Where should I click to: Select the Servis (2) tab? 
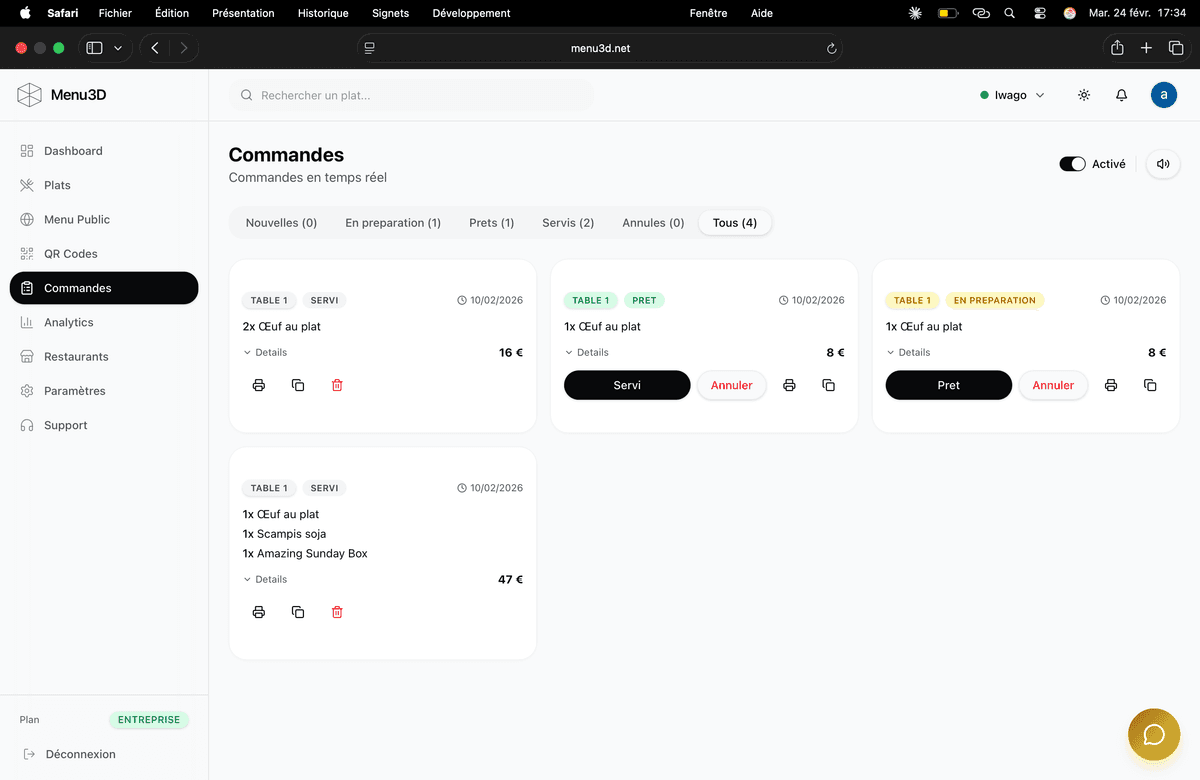568,223
